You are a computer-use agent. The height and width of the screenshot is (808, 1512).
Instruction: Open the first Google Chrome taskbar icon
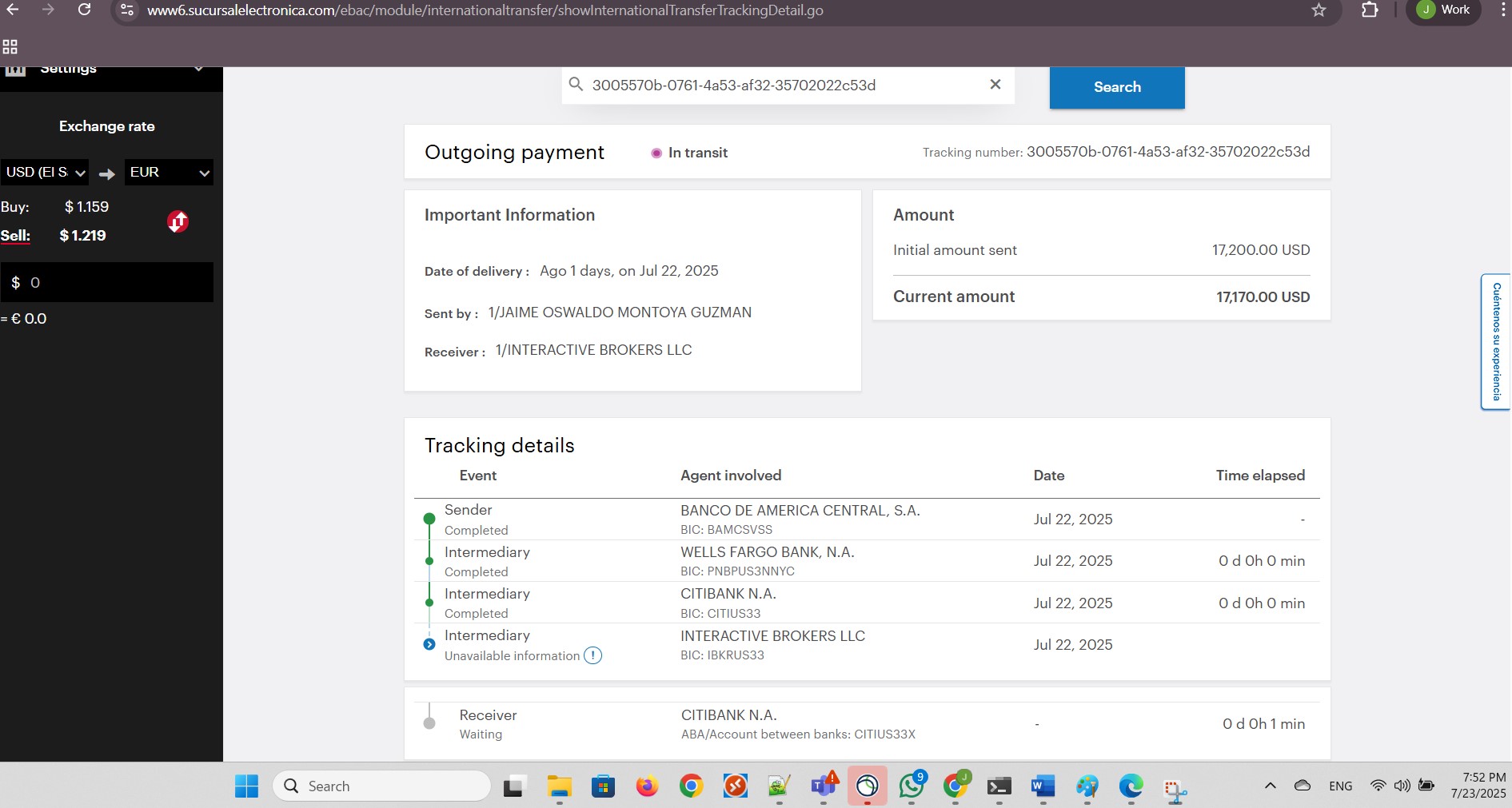(691, 786)
